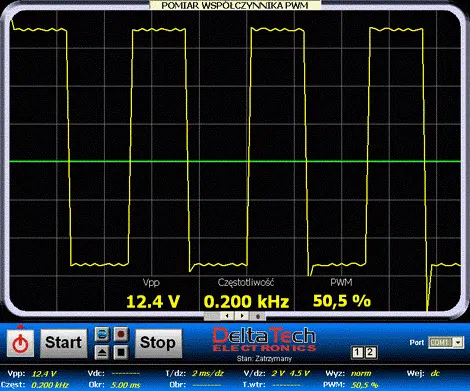The width and height of the screenshot is (470, 391).
Task: Click the '0.200 kHz' frequency readout
Action: point(246,301)
